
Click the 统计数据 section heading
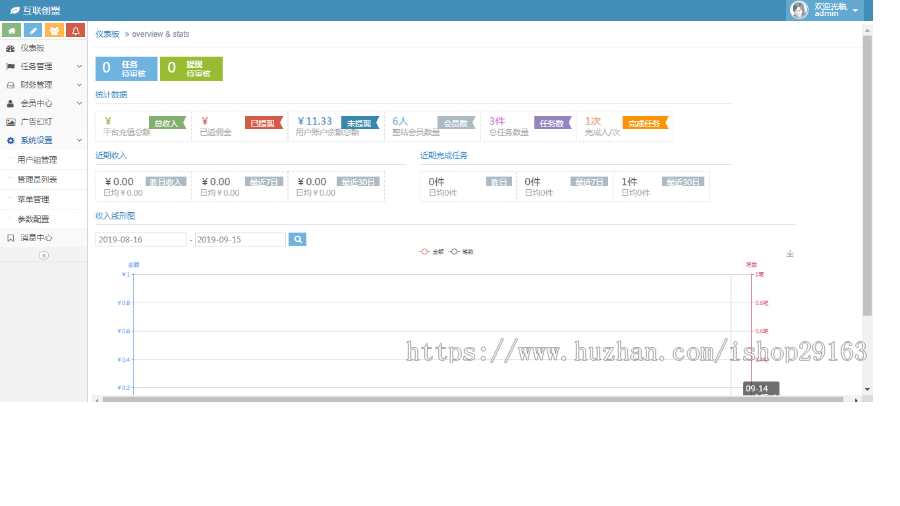[111, 95]
